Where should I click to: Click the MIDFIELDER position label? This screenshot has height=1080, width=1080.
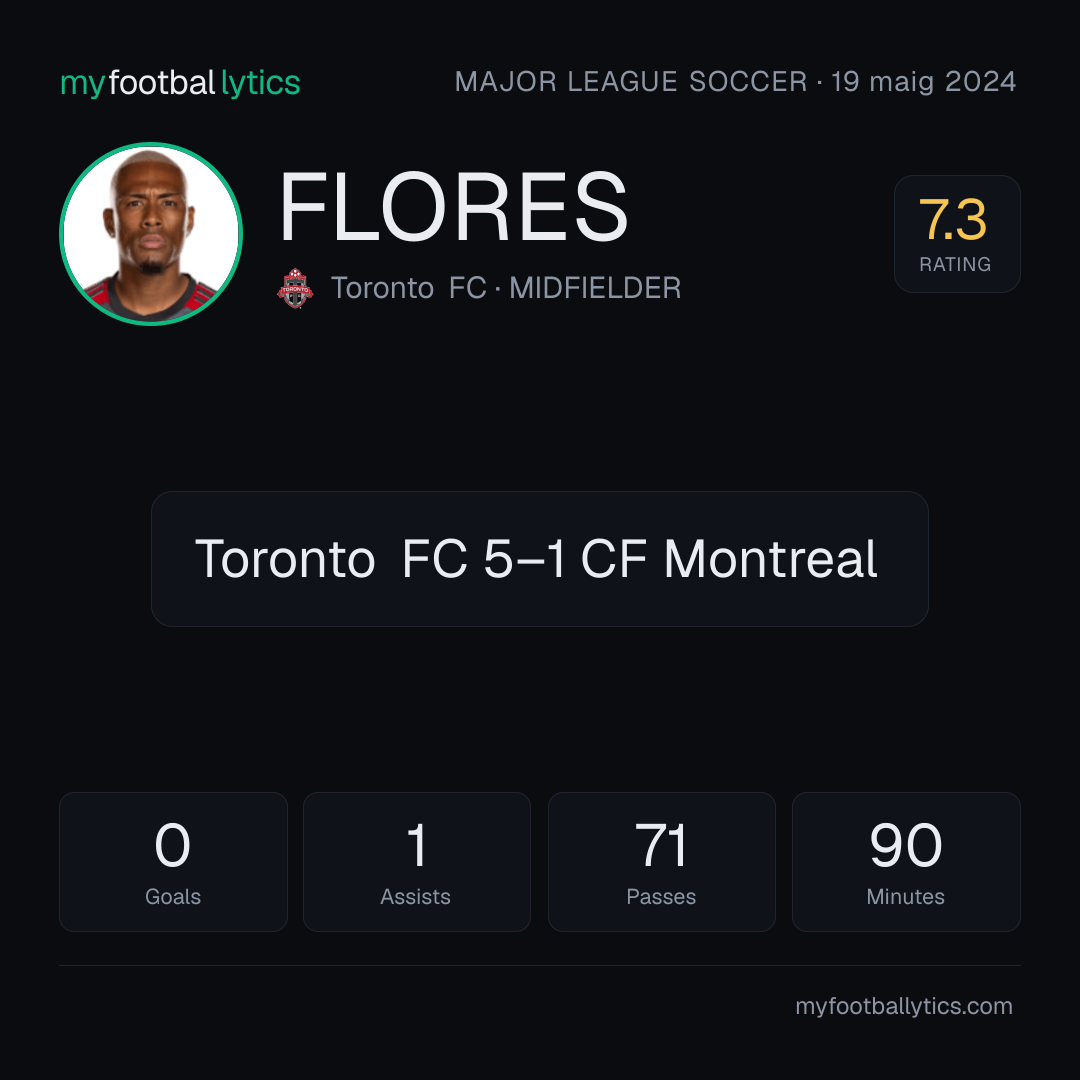[595, 288]
